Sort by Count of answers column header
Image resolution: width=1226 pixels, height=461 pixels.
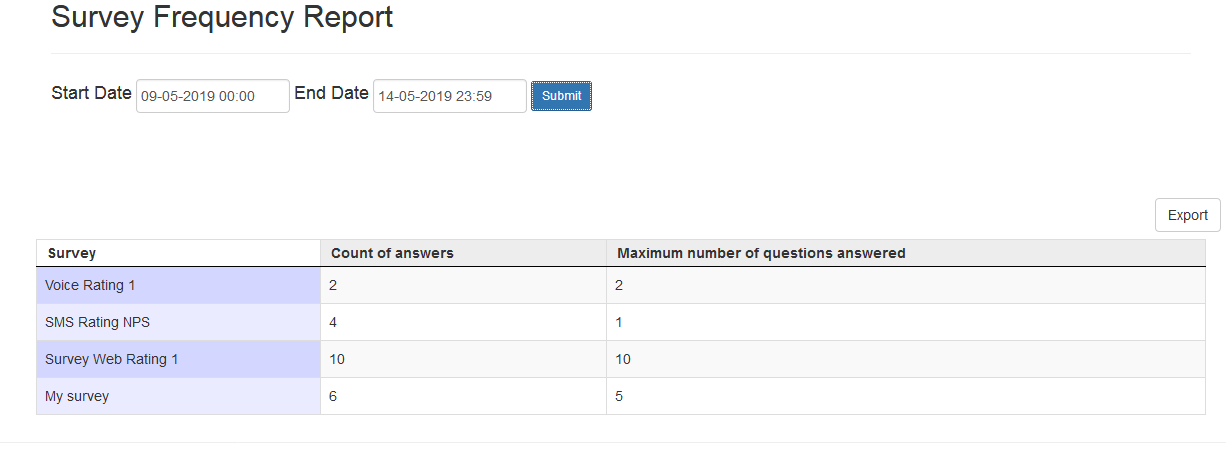tap(392, 253)
